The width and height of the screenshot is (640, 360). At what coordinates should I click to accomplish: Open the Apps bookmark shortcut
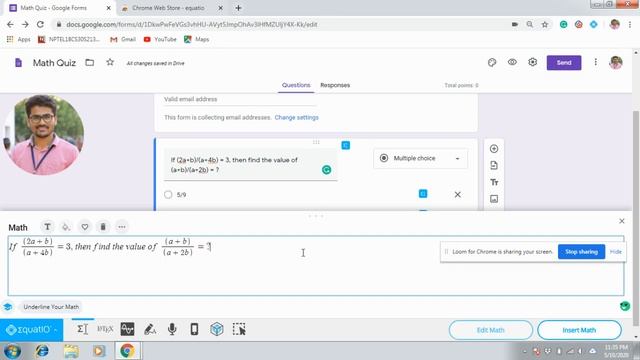pyautogui.click(x=18, y=39)
